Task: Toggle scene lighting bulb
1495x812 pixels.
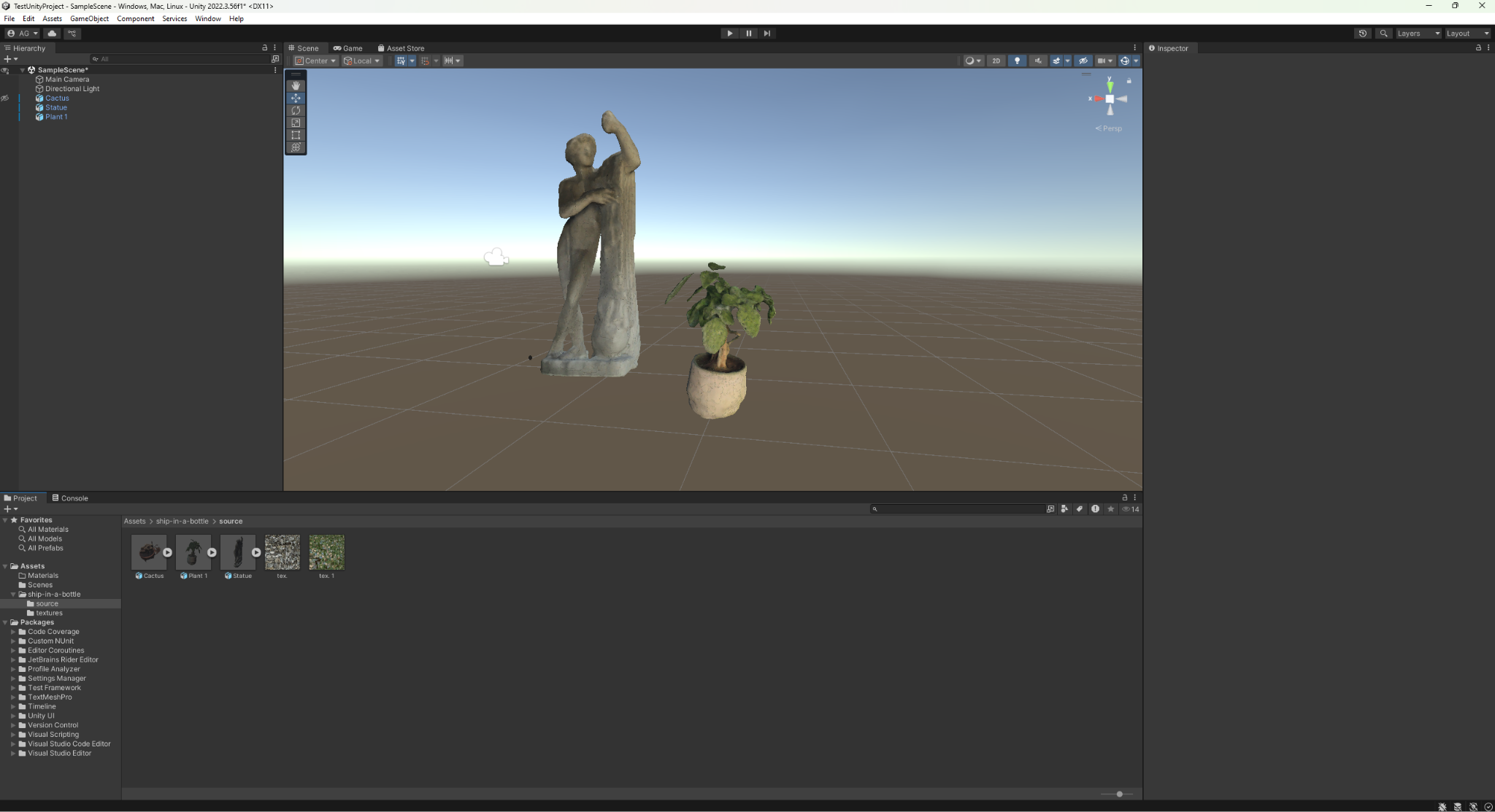Action: pyautogui.click(x=1017, y=61)
